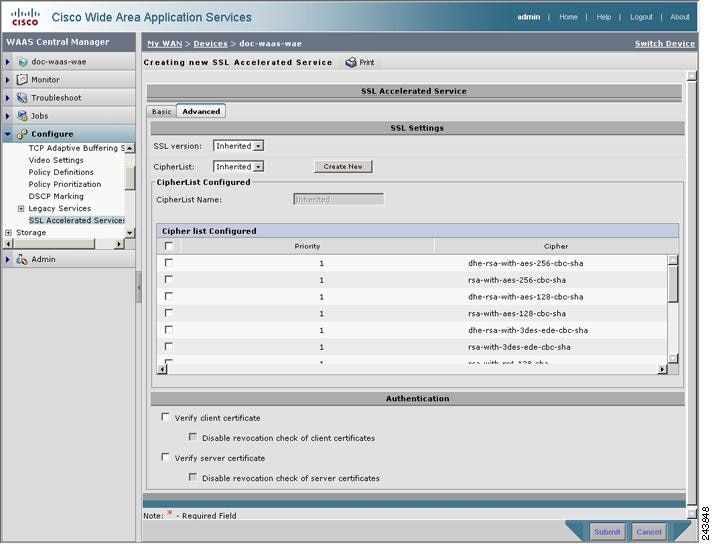Expand the doc-waas-wae menu arrow

[x=7, y=62]
